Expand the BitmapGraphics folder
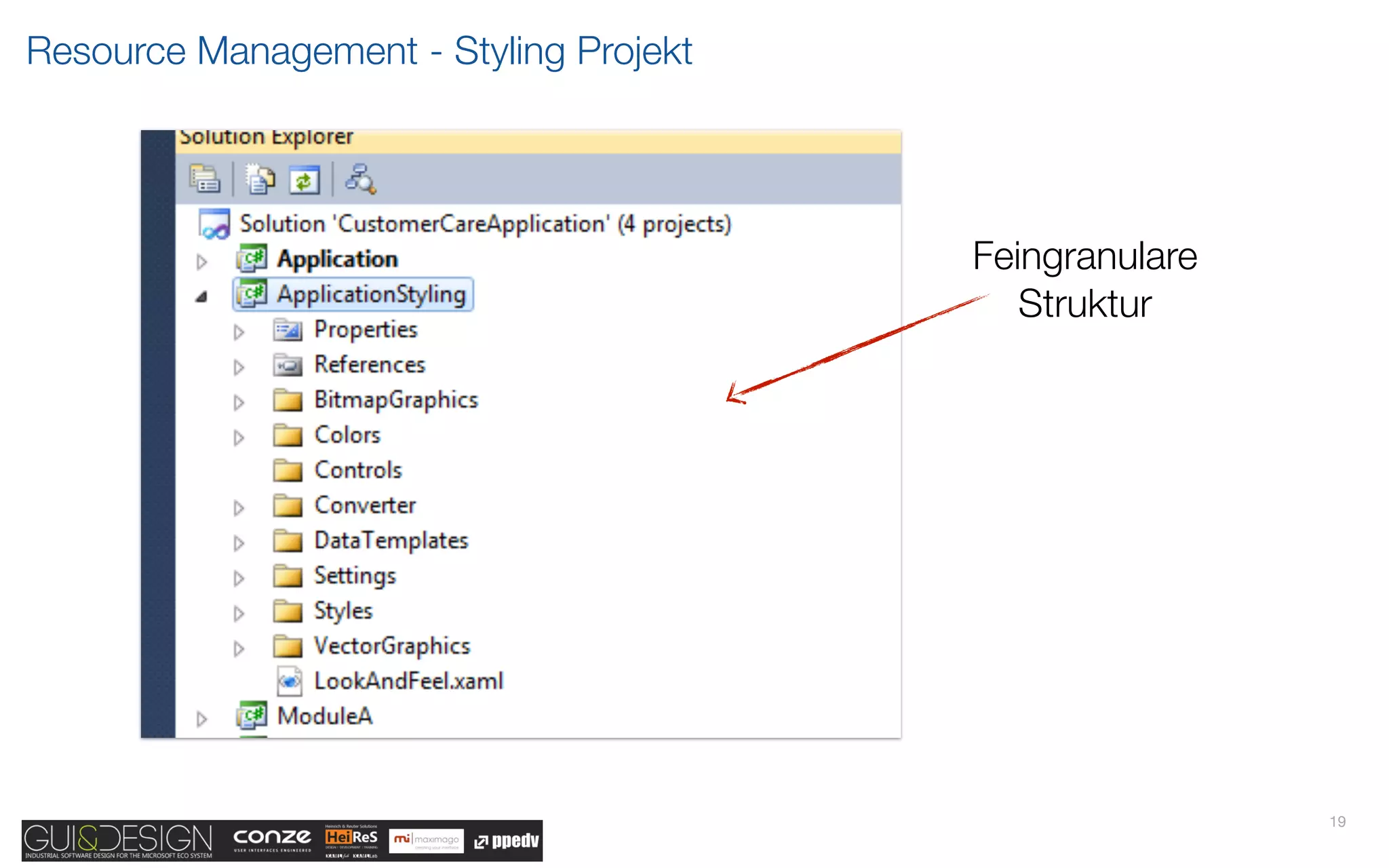Screen dimensions: 1389x868 pyautogui.click(x=239, y=403)
